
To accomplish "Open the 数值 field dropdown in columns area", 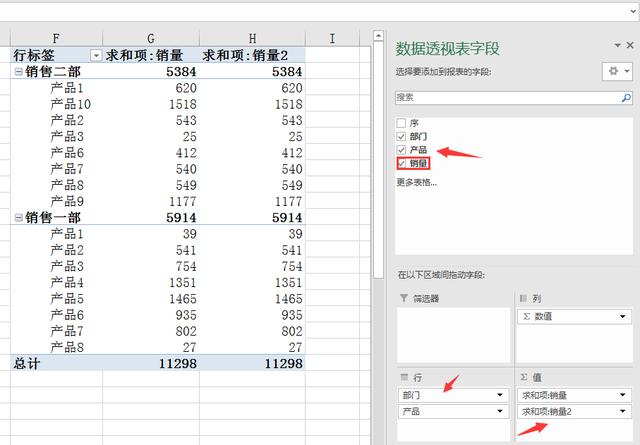I will click(x=622, y=316).
